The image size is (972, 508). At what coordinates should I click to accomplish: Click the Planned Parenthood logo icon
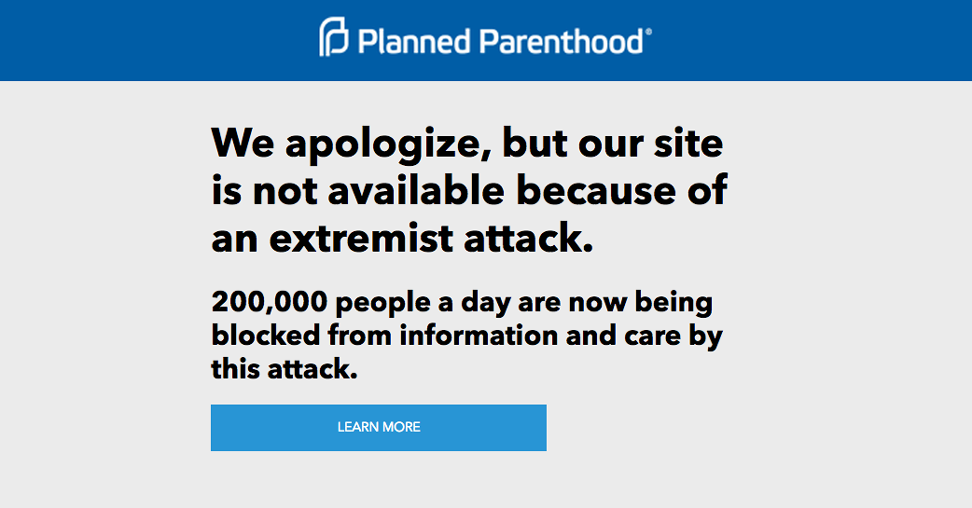(x=334, y=38)
